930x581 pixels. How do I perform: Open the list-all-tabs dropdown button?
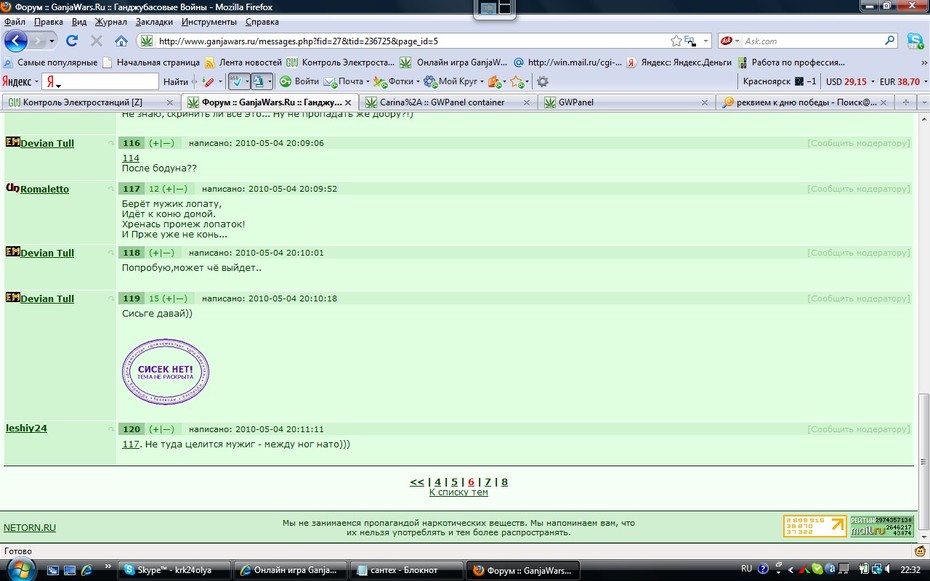click(923, 102)
